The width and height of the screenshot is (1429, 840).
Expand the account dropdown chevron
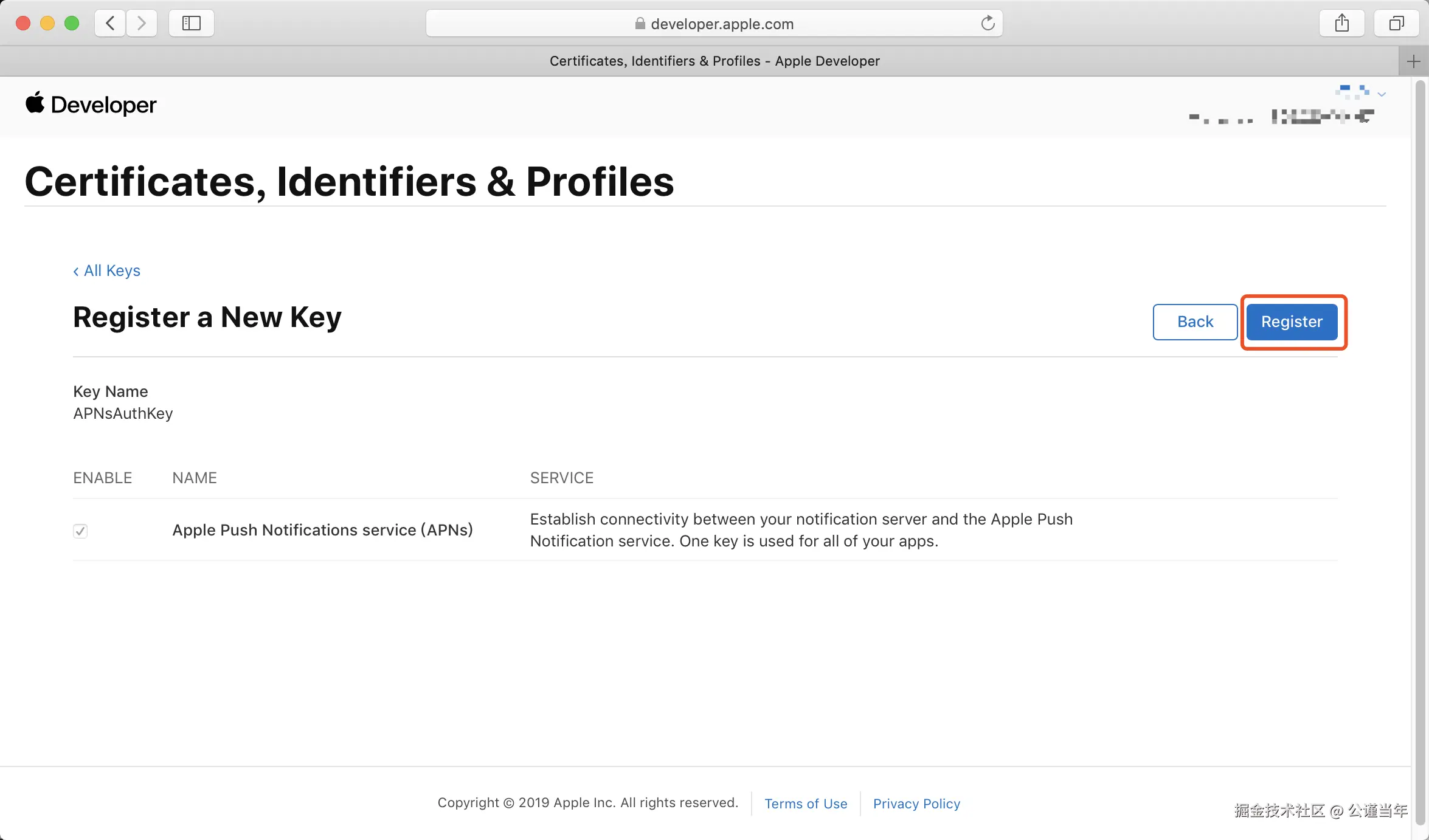pos(1382,94)
